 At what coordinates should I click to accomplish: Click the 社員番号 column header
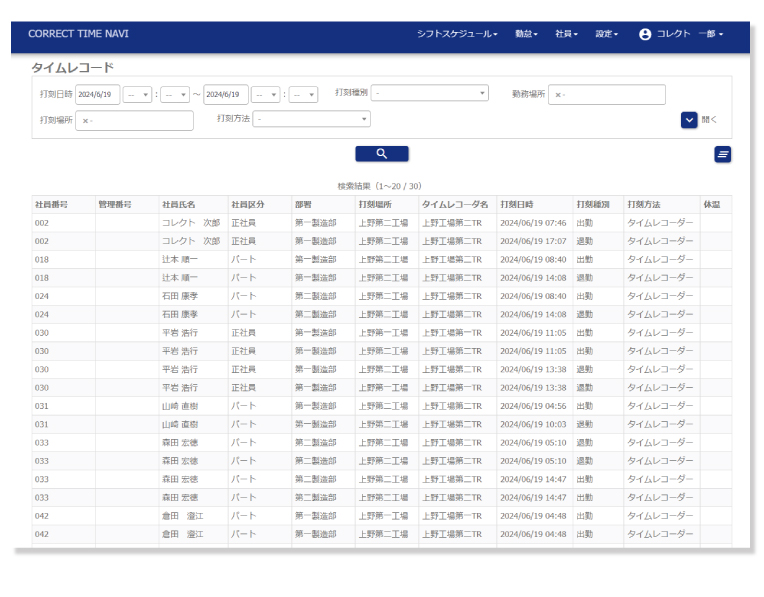pyautogui.click(x=51, y=204)
